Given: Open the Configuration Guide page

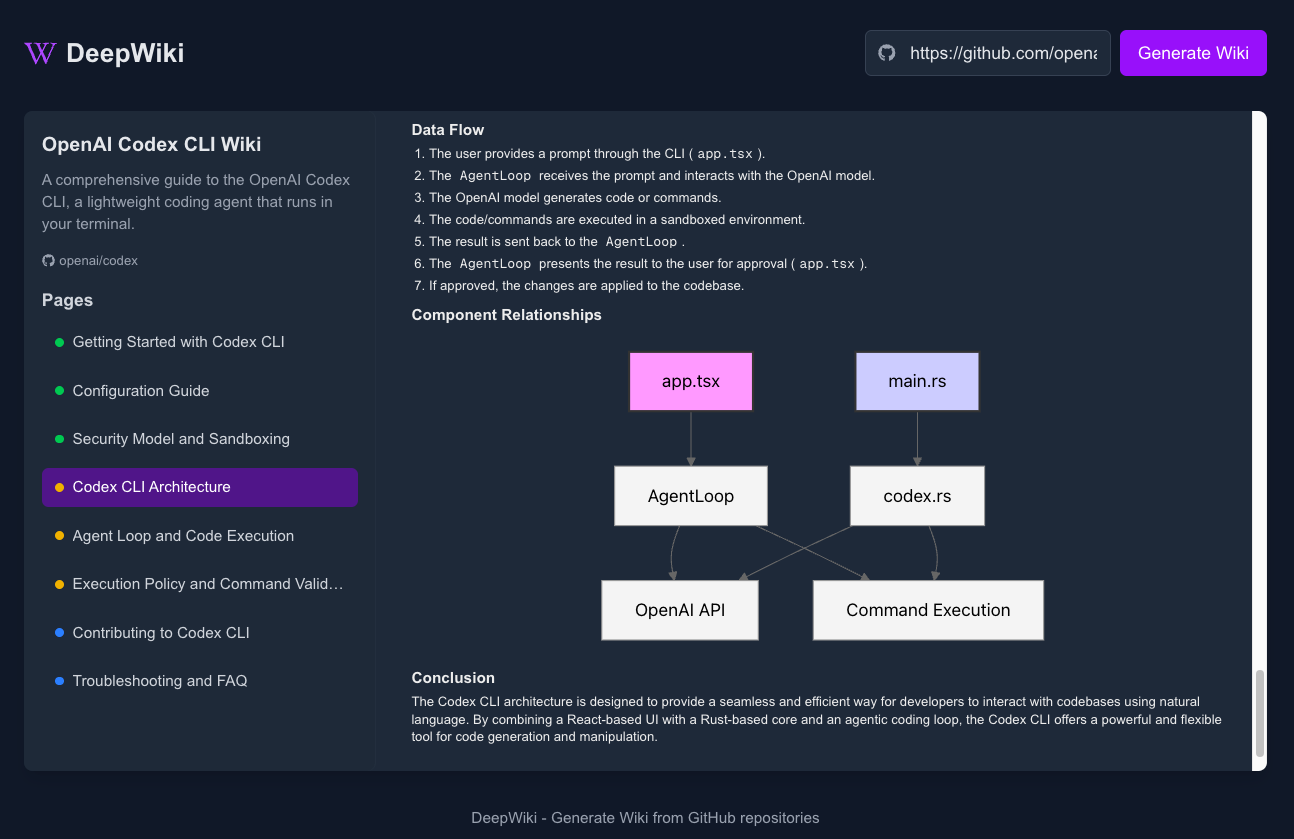Looking at the screenshot, I should pos(200,391).
